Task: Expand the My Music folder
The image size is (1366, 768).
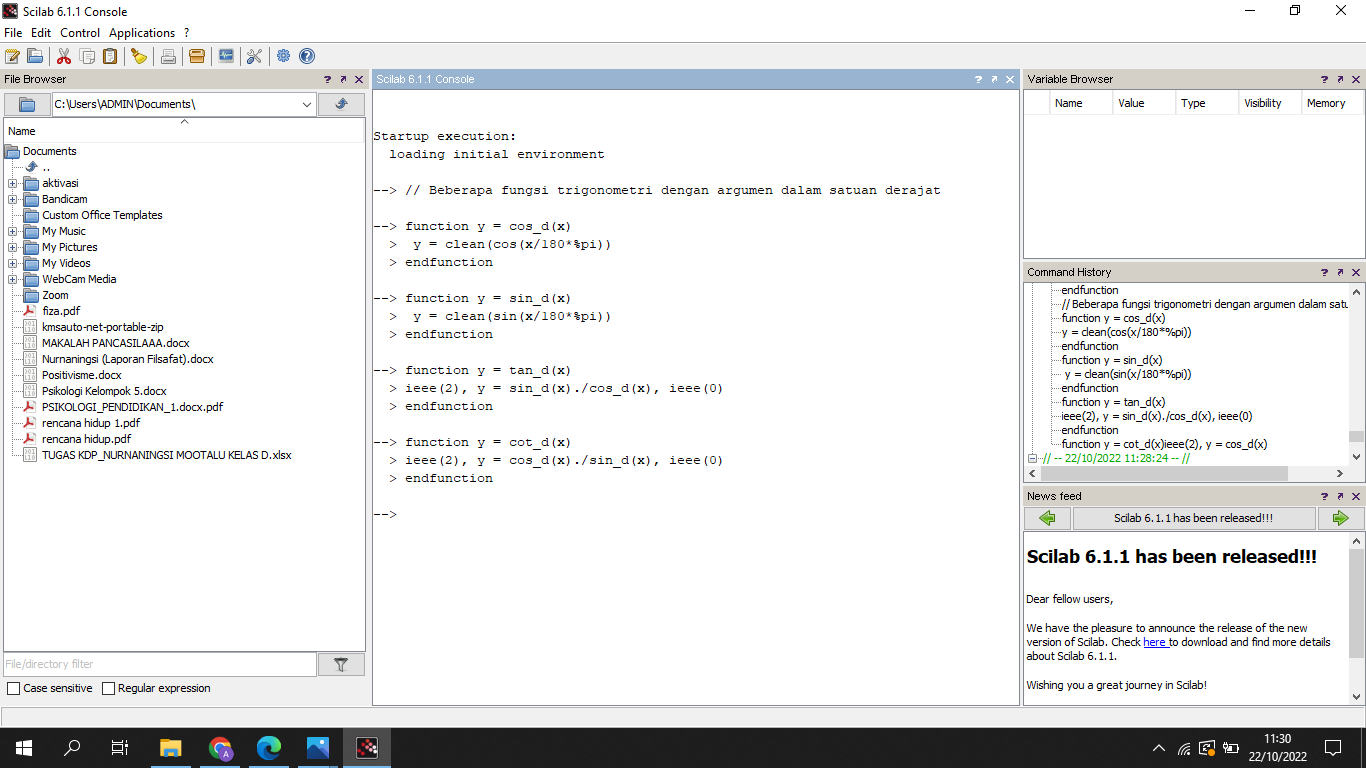Action: (x=13, y=232)
